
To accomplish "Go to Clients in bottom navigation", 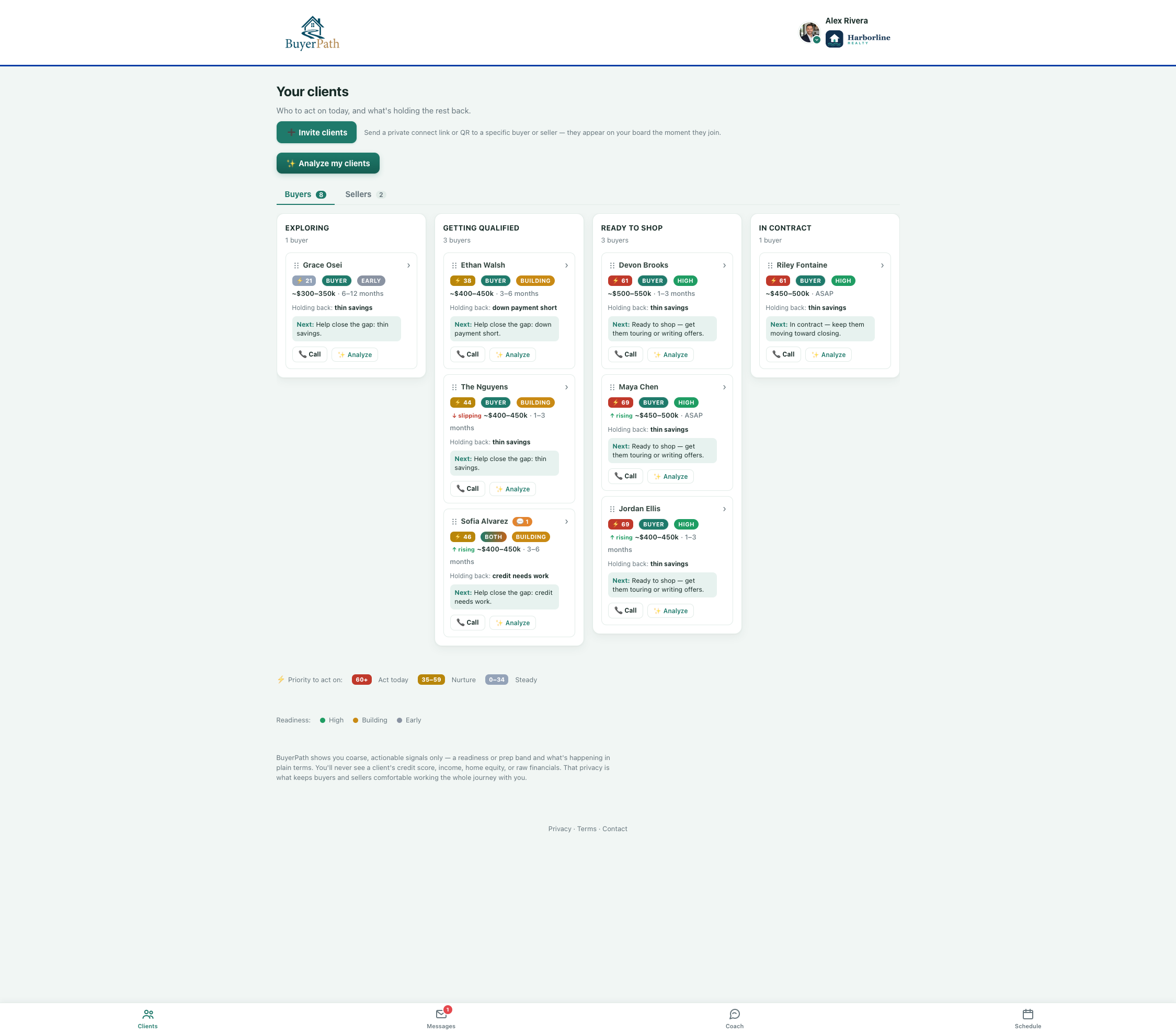I will coord(147,1019).
